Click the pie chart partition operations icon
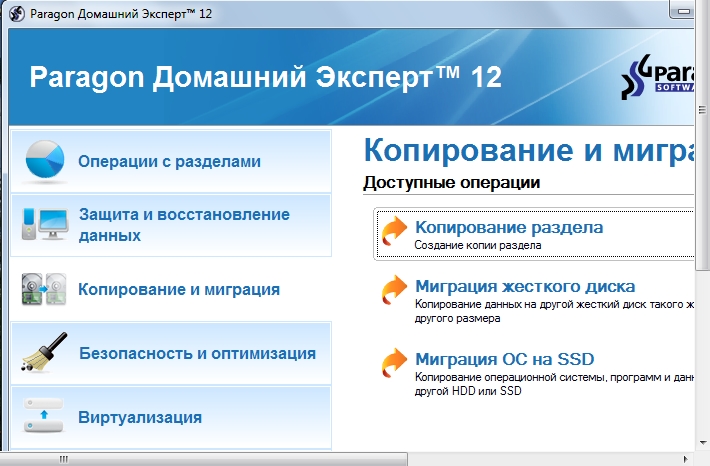Screen dimensions: 710x466 (x=45, y=159)
